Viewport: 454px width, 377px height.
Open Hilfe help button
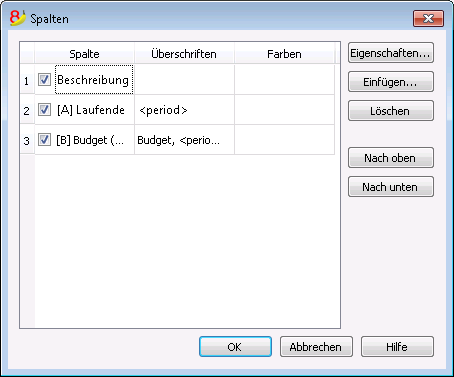click(397, 347)
